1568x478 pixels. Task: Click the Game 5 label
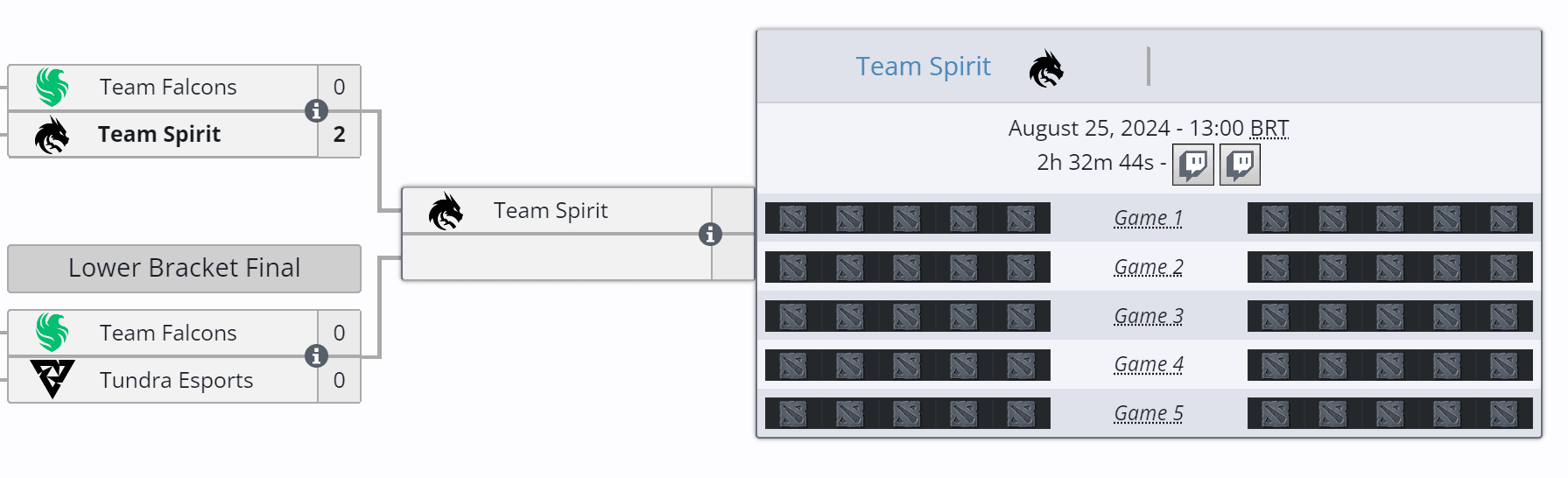[x=1148, y=413]
